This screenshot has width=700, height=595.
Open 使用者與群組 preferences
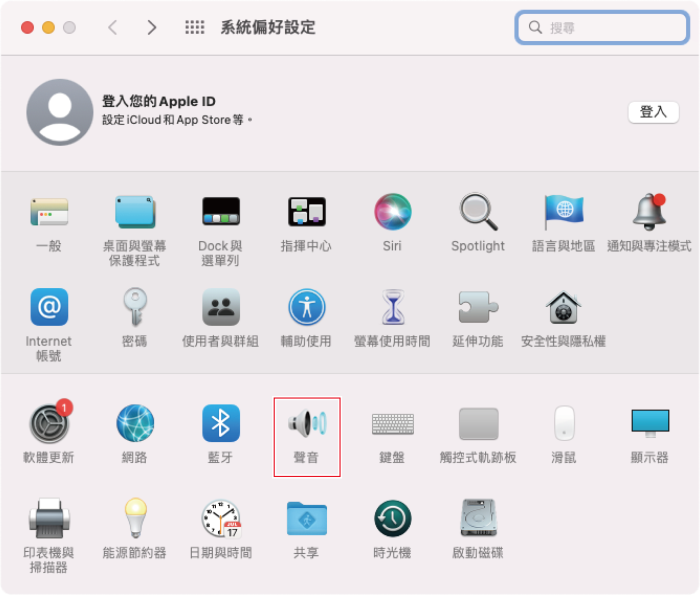[x=221, y=307]
